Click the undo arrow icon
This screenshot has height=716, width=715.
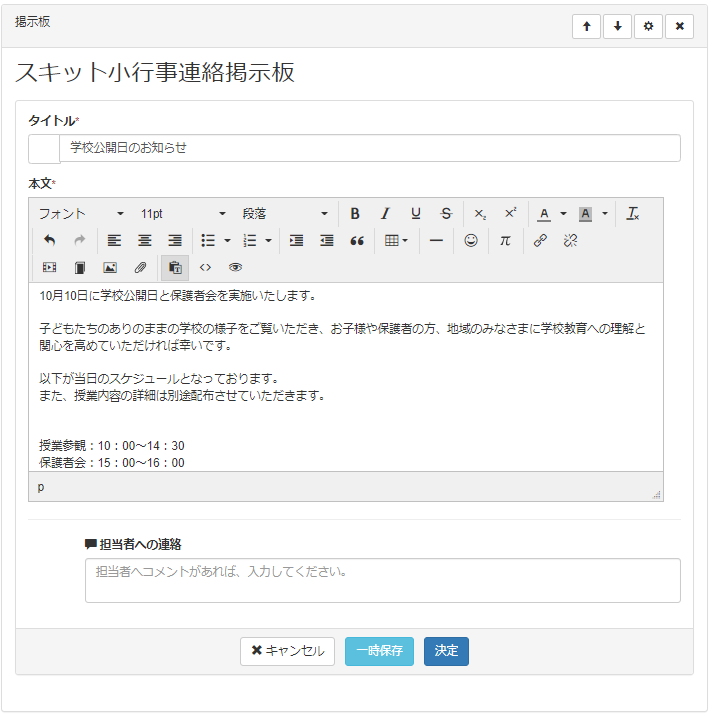(50, 241)
